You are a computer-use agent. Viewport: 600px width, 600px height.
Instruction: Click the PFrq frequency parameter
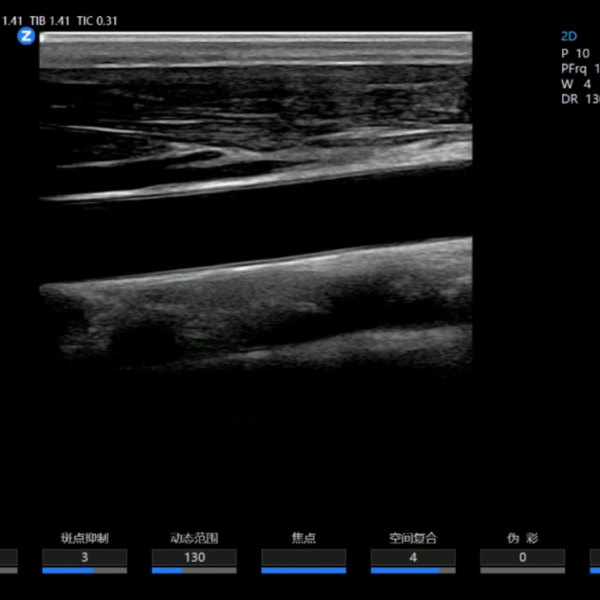(x=580, y=69)
